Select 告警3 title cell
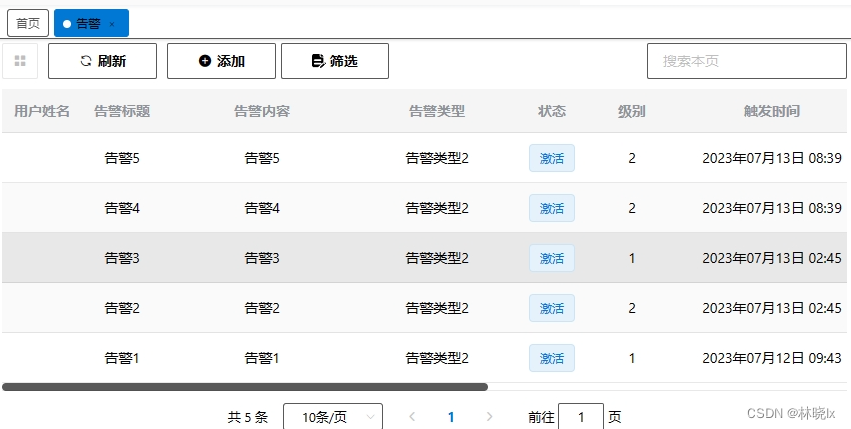This screenshot has width=851, height=429. [x=122, y=258]
